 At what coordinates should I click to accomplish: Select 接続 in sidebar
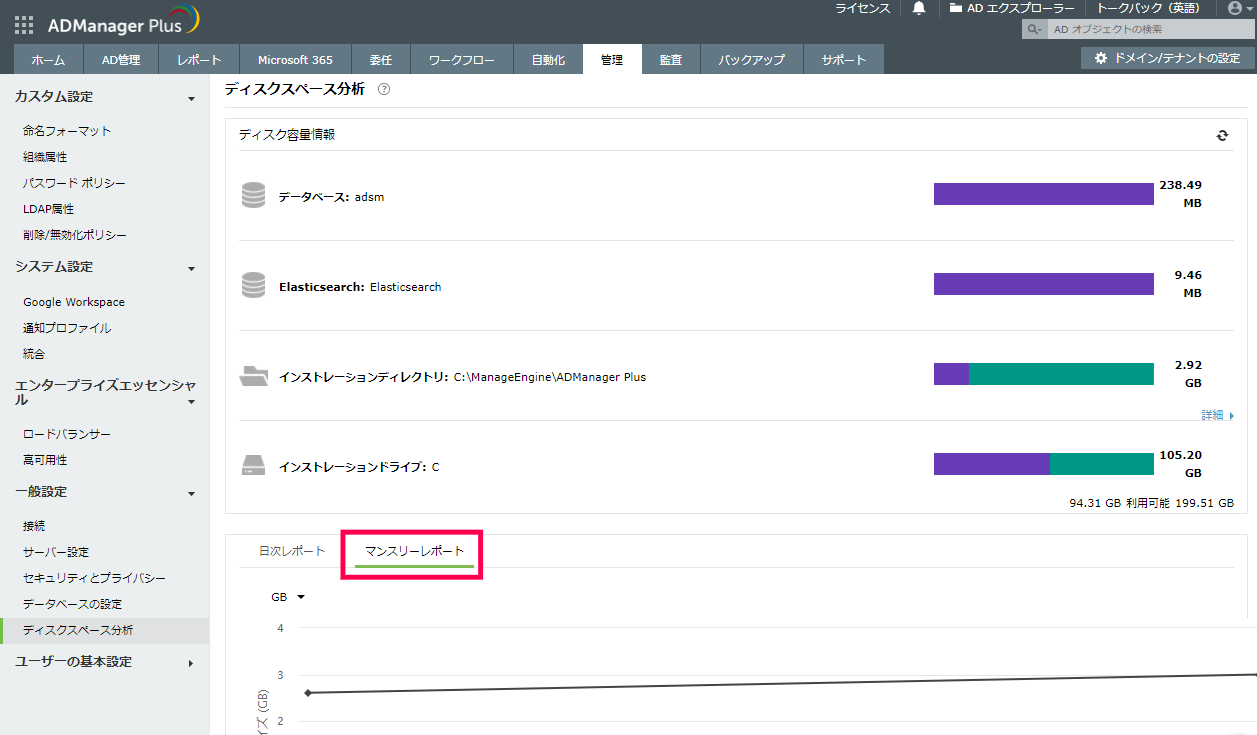click(34, 526)
